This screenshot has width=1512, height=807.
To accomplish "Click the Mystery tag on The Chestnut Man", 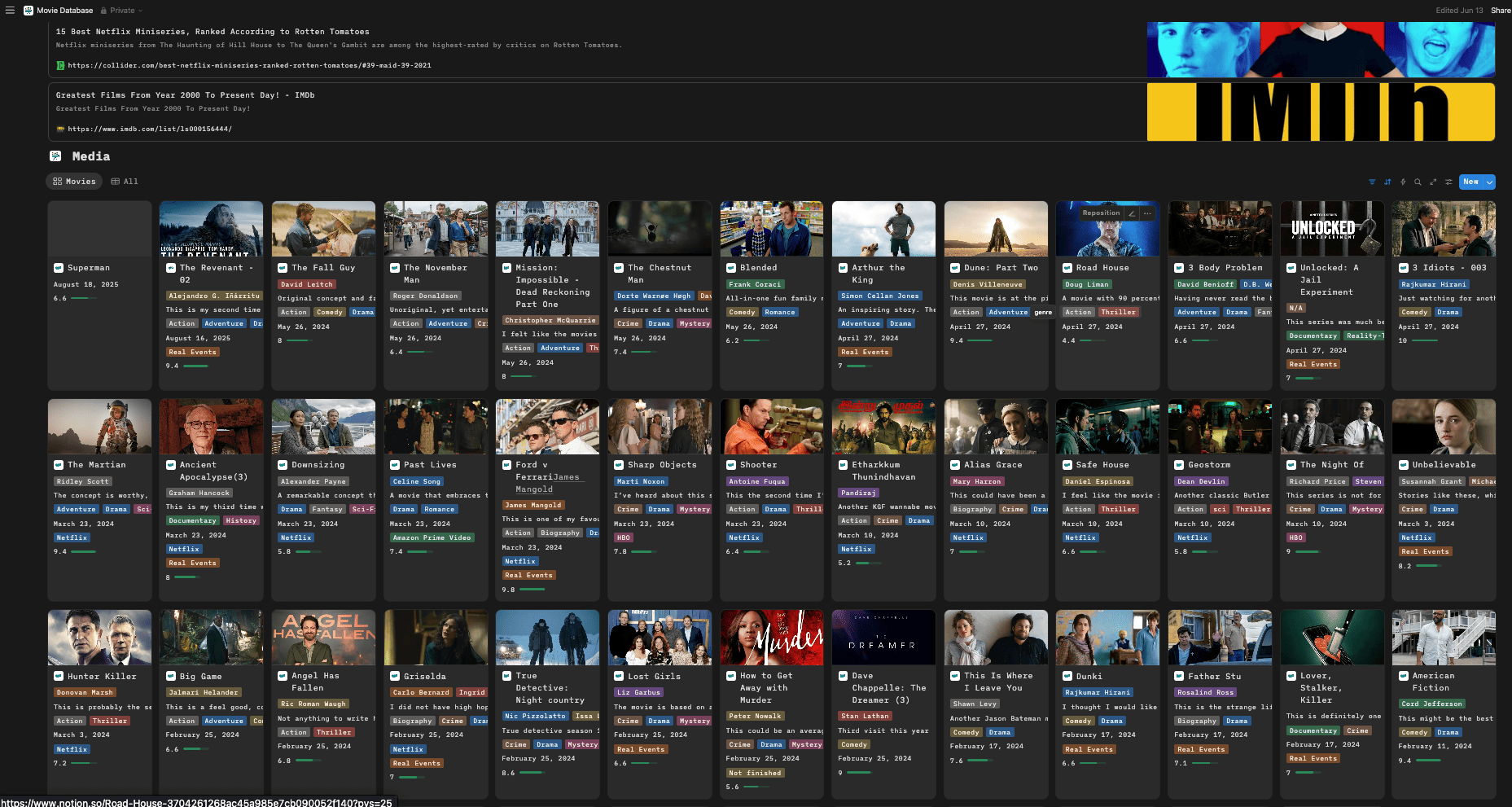I will (695, 323).
